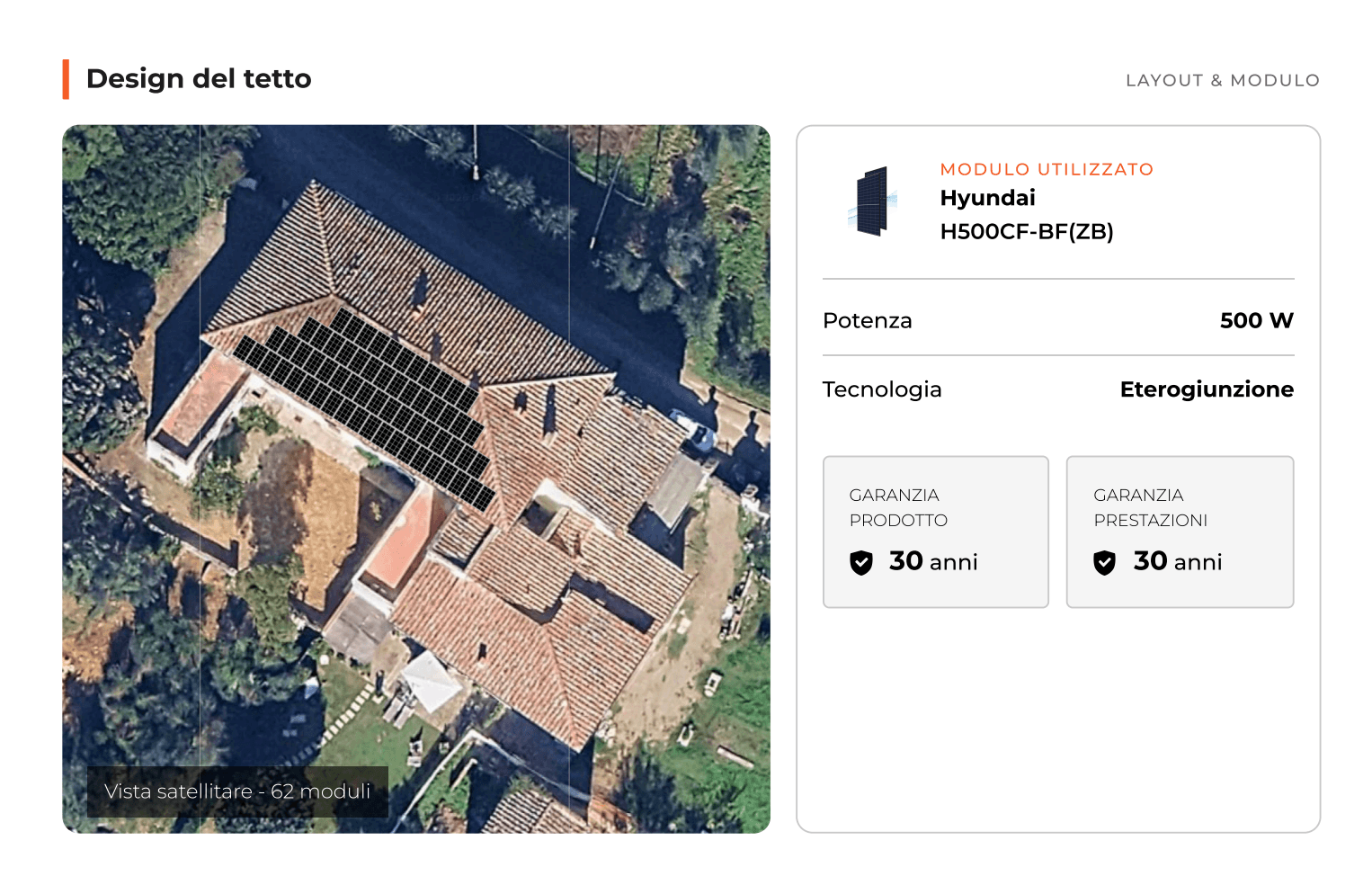This screenshot has width=1372, height=885.
Task: Click the 'Design del tetto' heading
Action: coord(199,79)
